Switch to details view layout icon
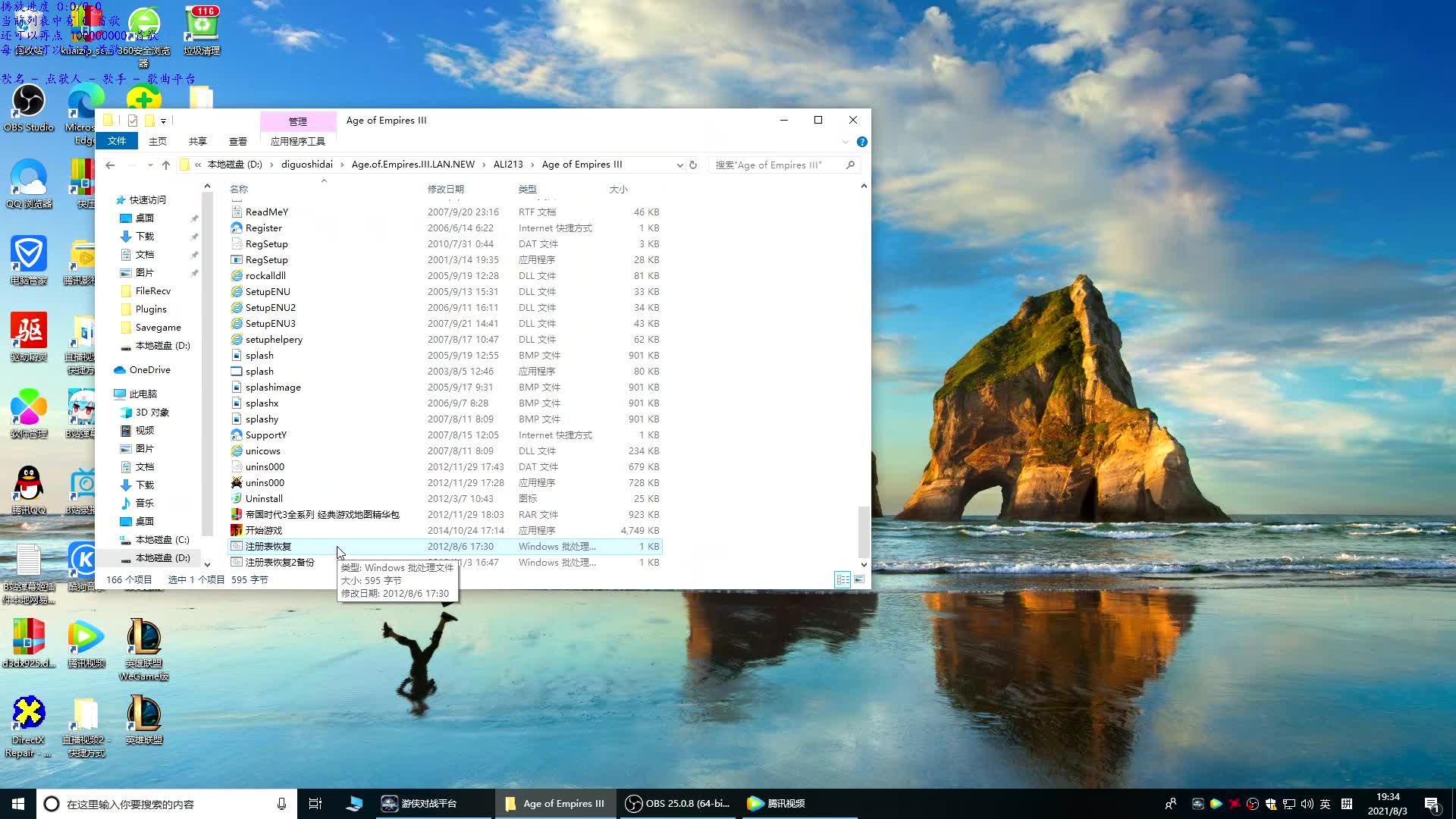Viewport: 1456px width, 819px height. coord(843,579)
